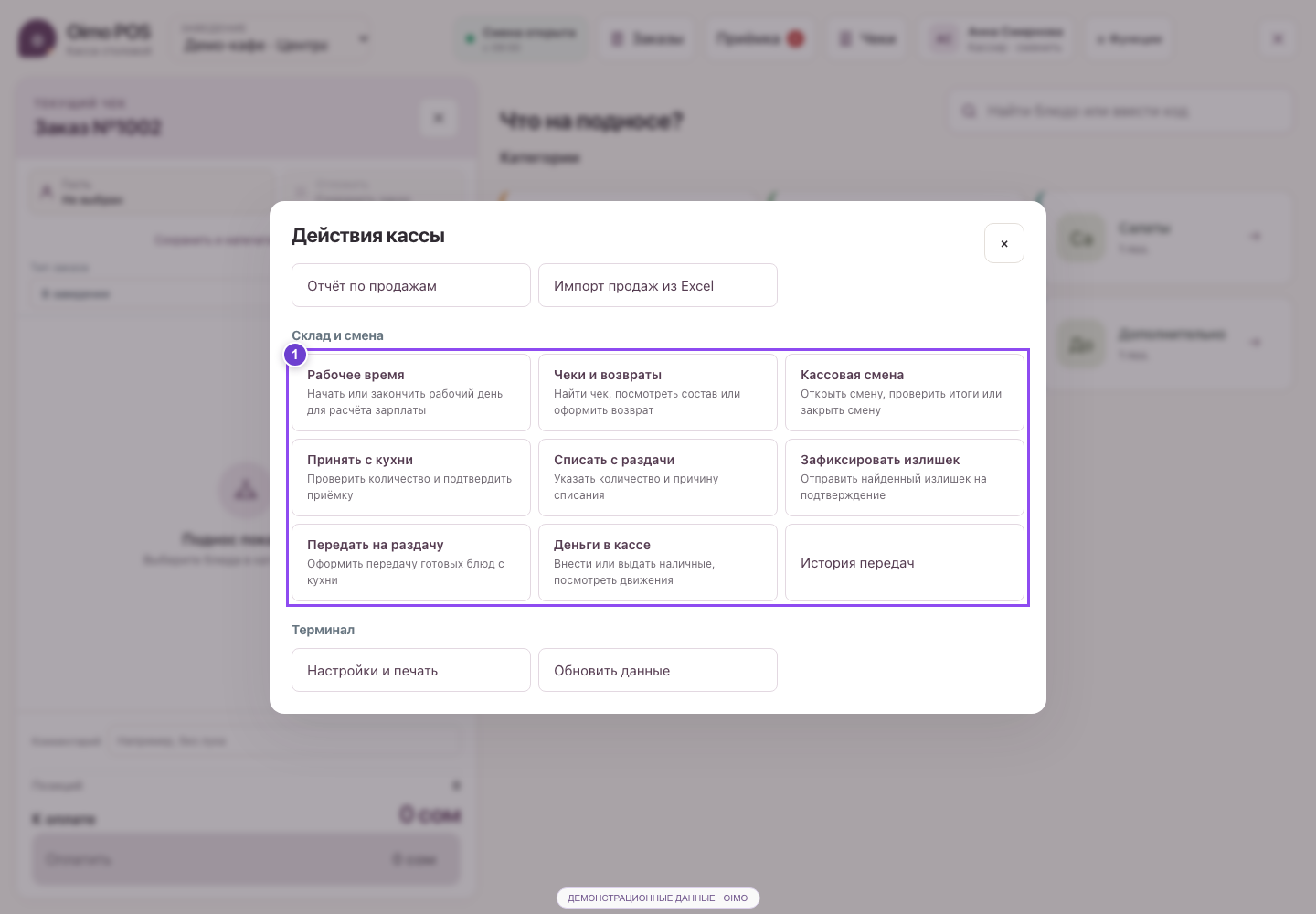Click the Склад и смена section heading
This screenshot has width=1316, height=914.
[337, 335]
